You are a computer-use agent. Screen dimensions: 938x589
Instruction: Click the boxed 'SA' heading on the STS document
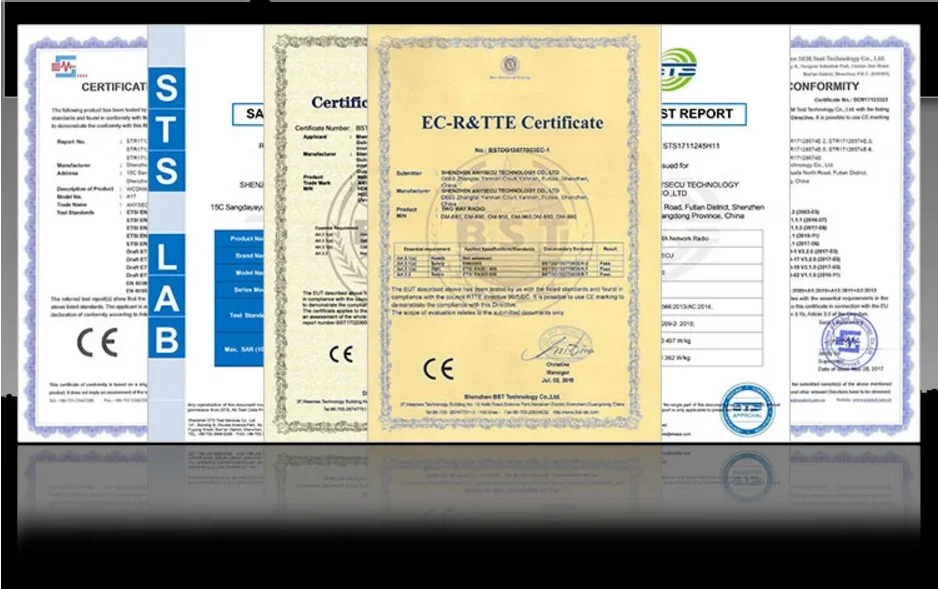(x=248, y=114)
